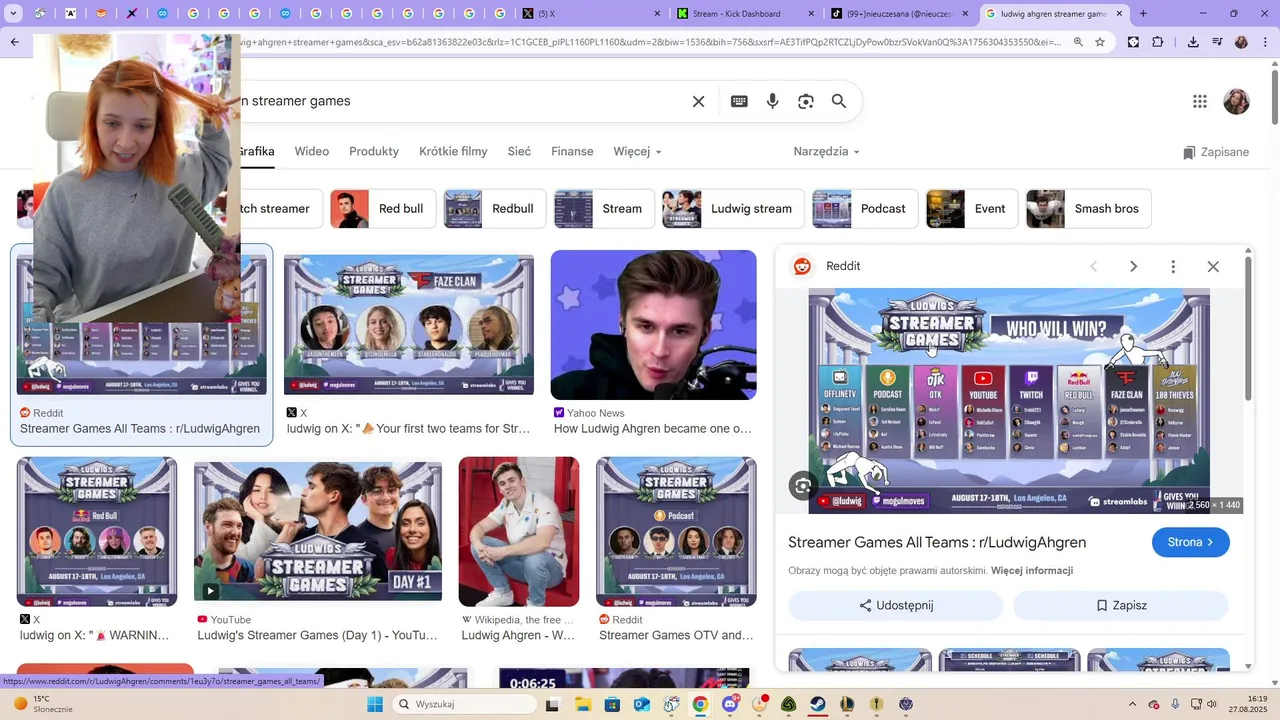Open the Google apps grid
Viewport: 1280px width, 720px height.
tap(1200, 101)
